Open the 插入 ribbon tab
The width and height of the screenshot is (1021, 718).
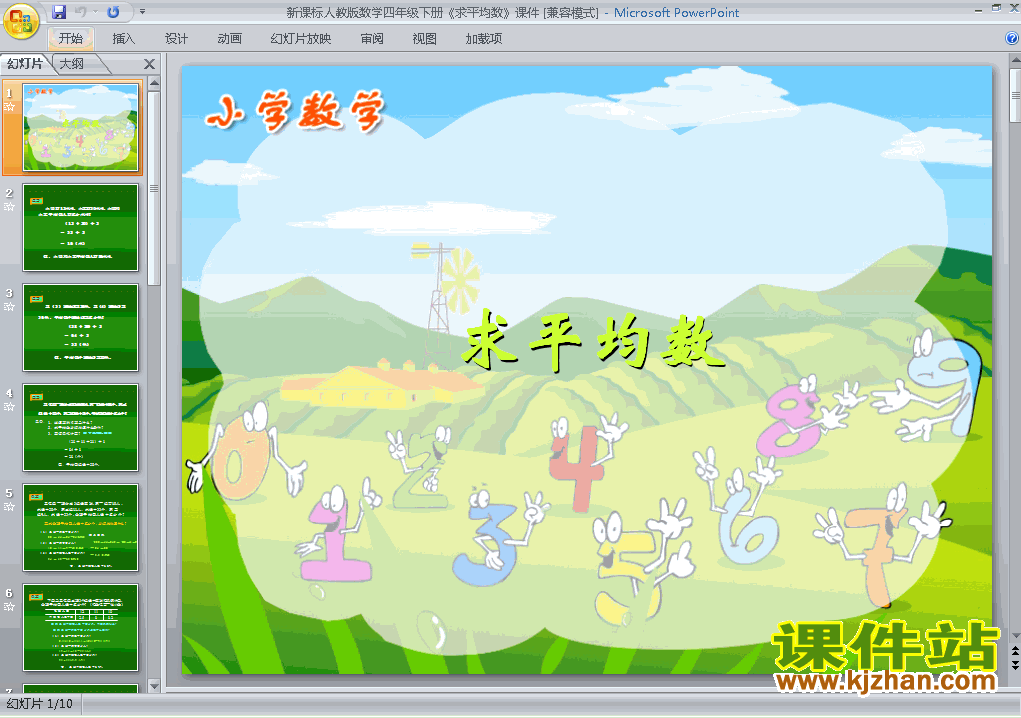click(124, 38)
